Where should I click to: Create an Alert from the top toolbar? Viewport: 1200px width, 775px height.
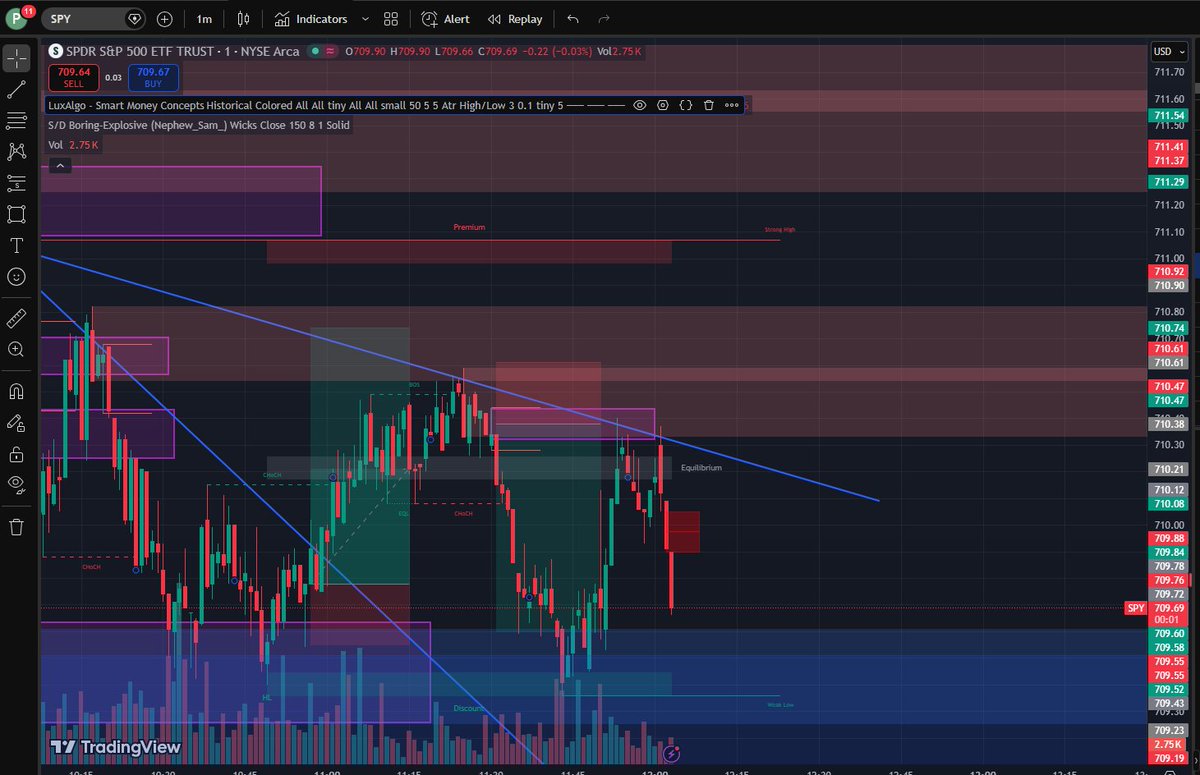pos(445,19)
